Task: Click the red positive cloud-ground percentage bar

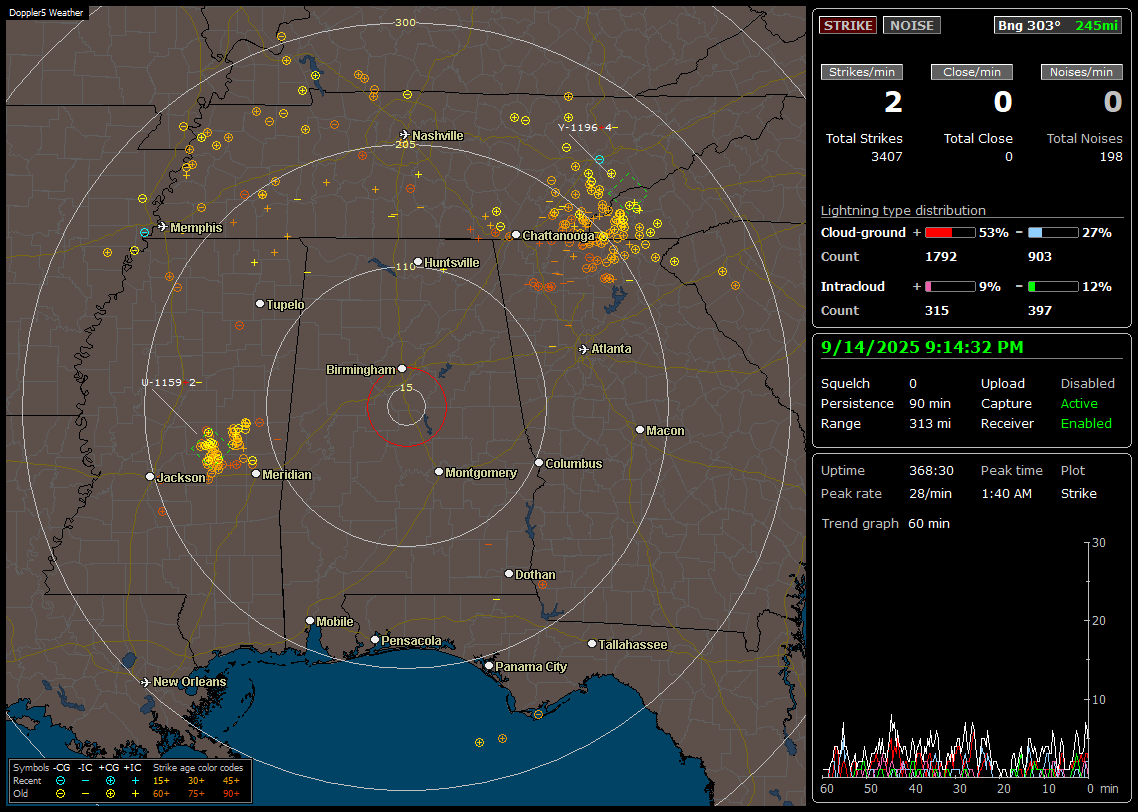Action: [950, 233]
